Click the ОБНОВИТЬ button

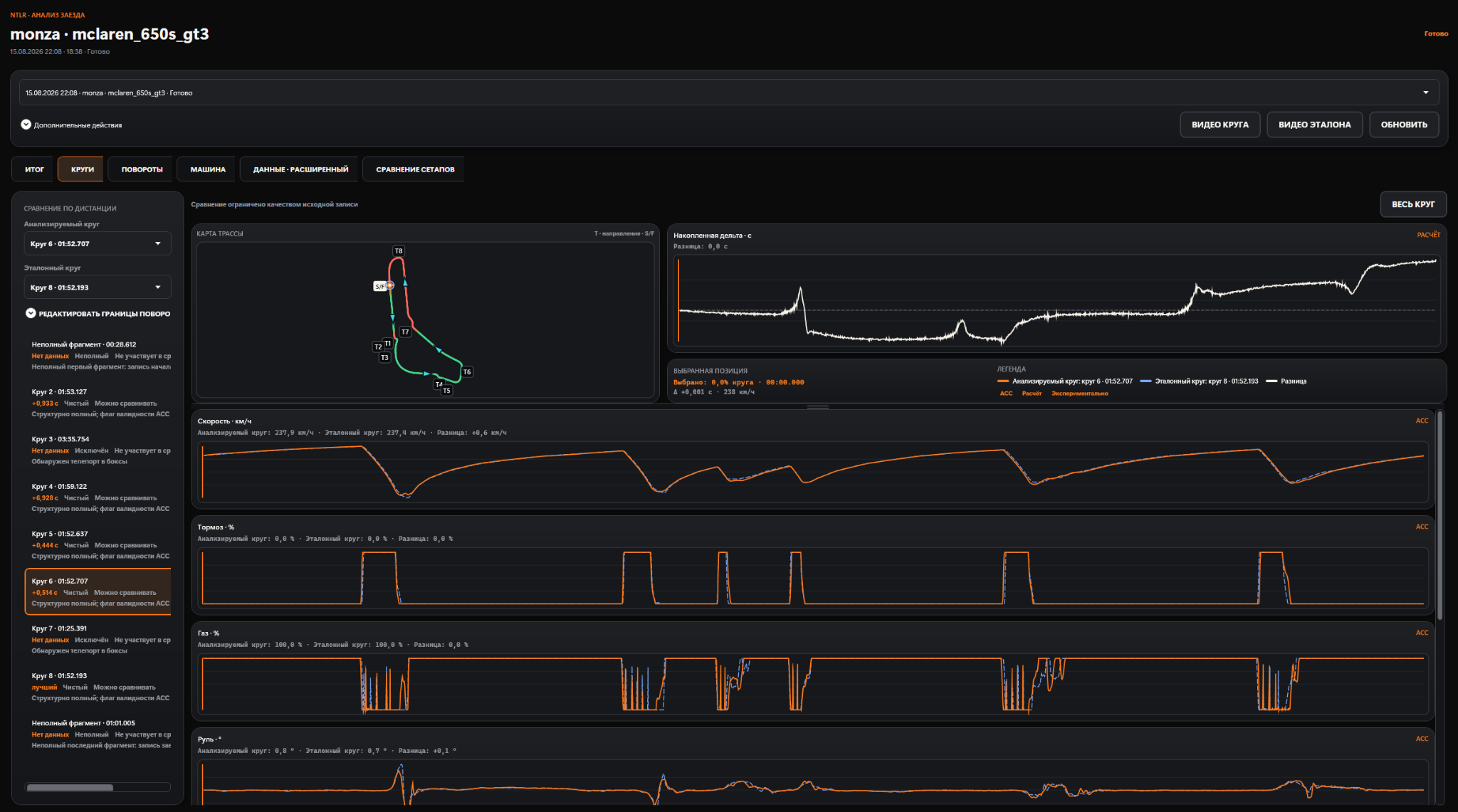tap(1404, 125)
